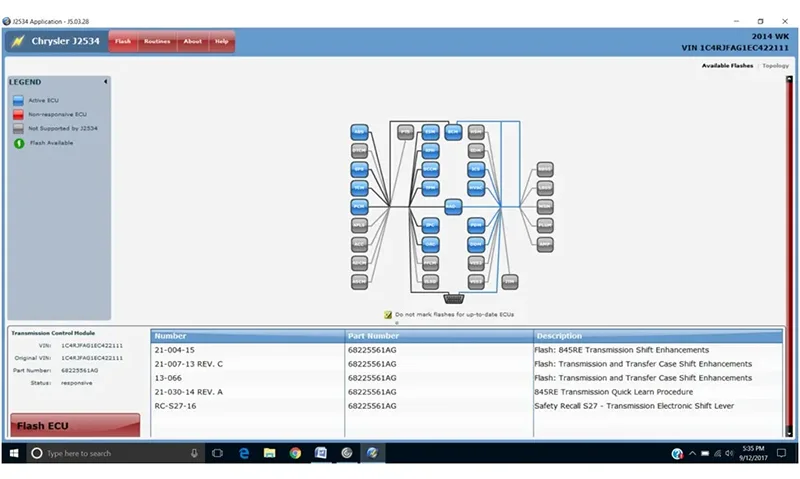Image resolution: width=800 pixels, height=479 pixels.
Task: Select the TPM module node
Action: (430, 188)
